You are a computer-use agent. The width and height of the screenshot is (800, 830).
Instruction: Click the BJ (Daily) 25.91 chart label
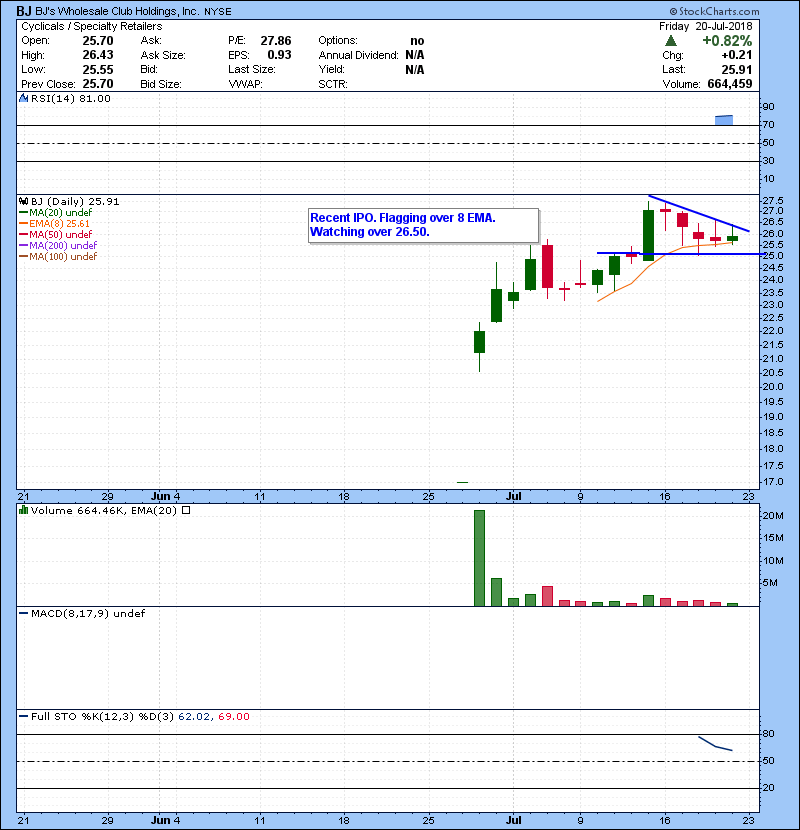click(75, 202)
